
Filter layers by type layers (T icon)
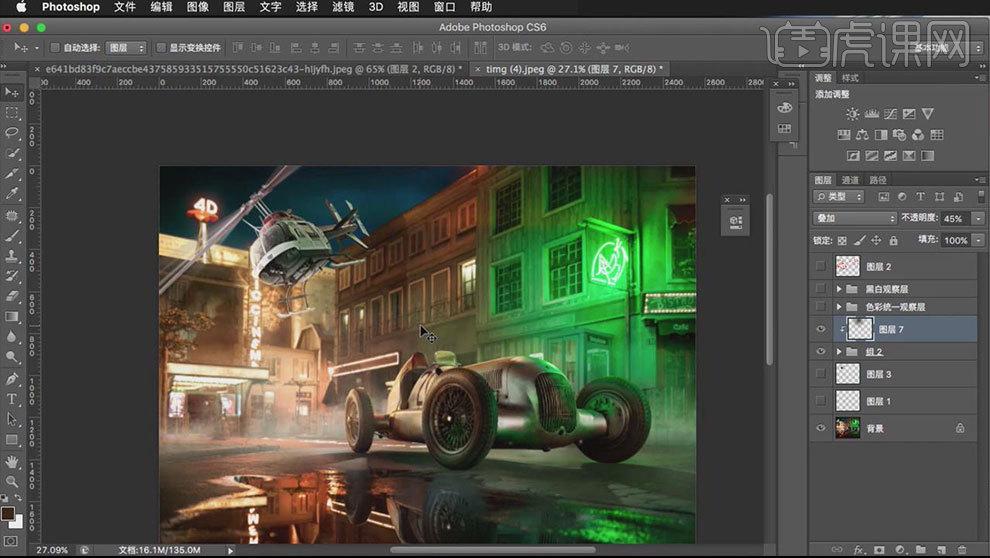[x=920, y=197]
